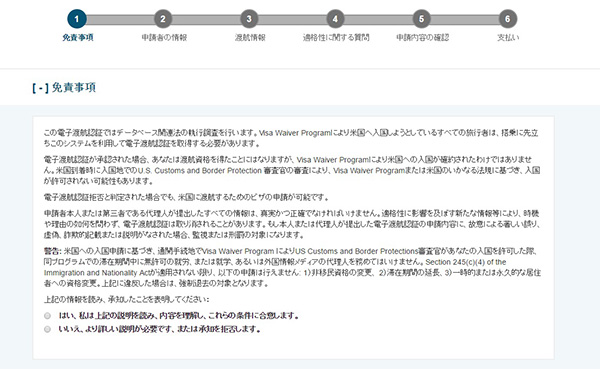Image resolution: width=600 pixels, height=369 pixels.
Task: Click the step 5 circle icon
Action: point(421,19)
